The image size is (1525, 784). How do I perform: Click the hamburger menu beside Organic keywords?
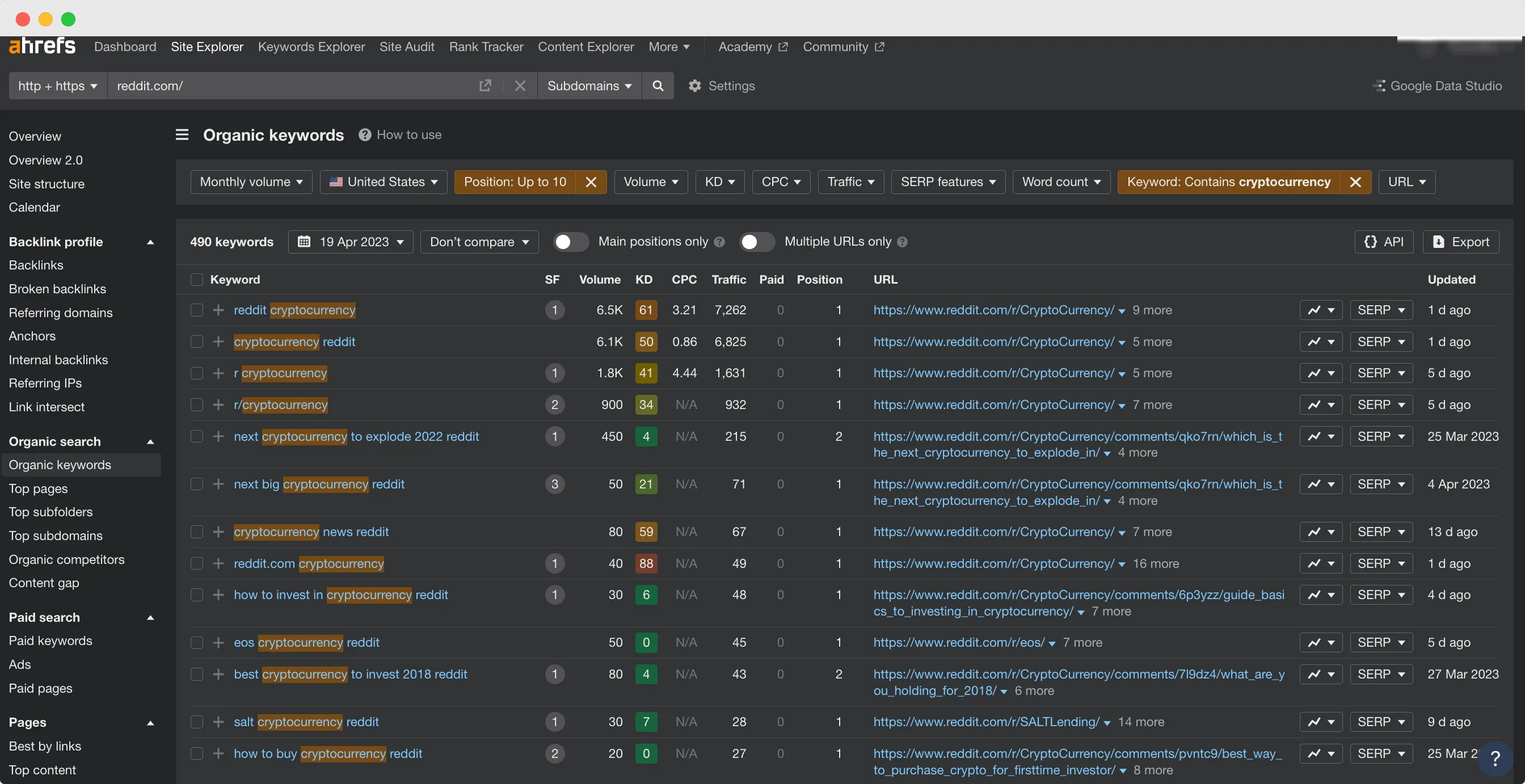182,134
